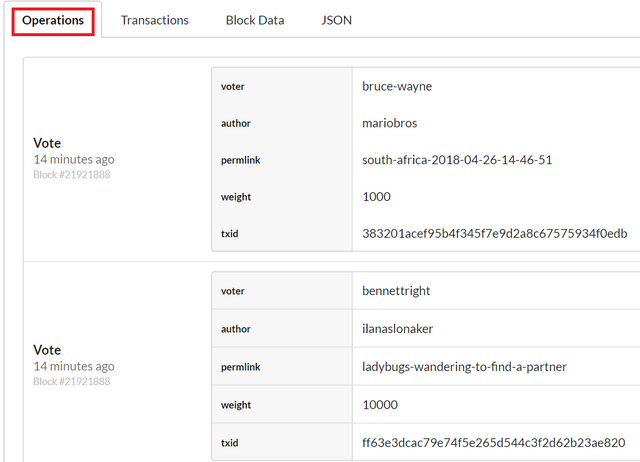This screenshot has height=462, width=640.
Task: Click author name mariobros
Action: tap(391, 123)
